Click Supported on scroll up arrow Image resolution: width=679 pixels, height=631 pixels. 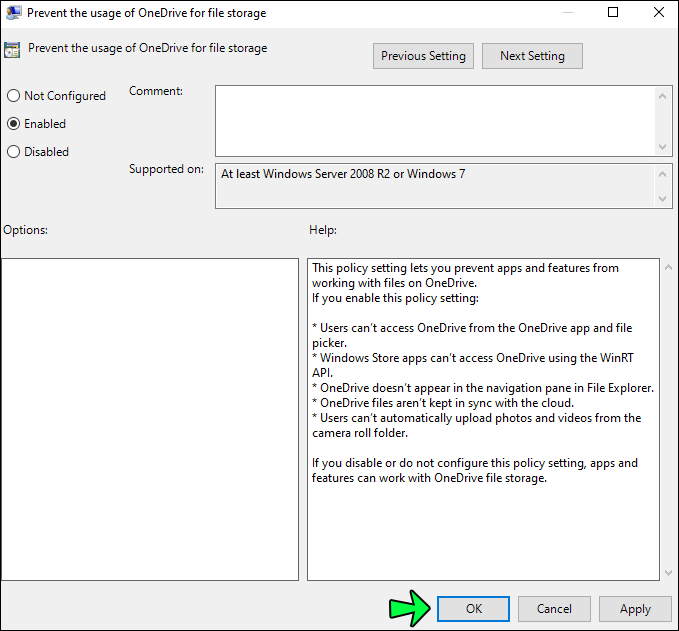[663, 174]
